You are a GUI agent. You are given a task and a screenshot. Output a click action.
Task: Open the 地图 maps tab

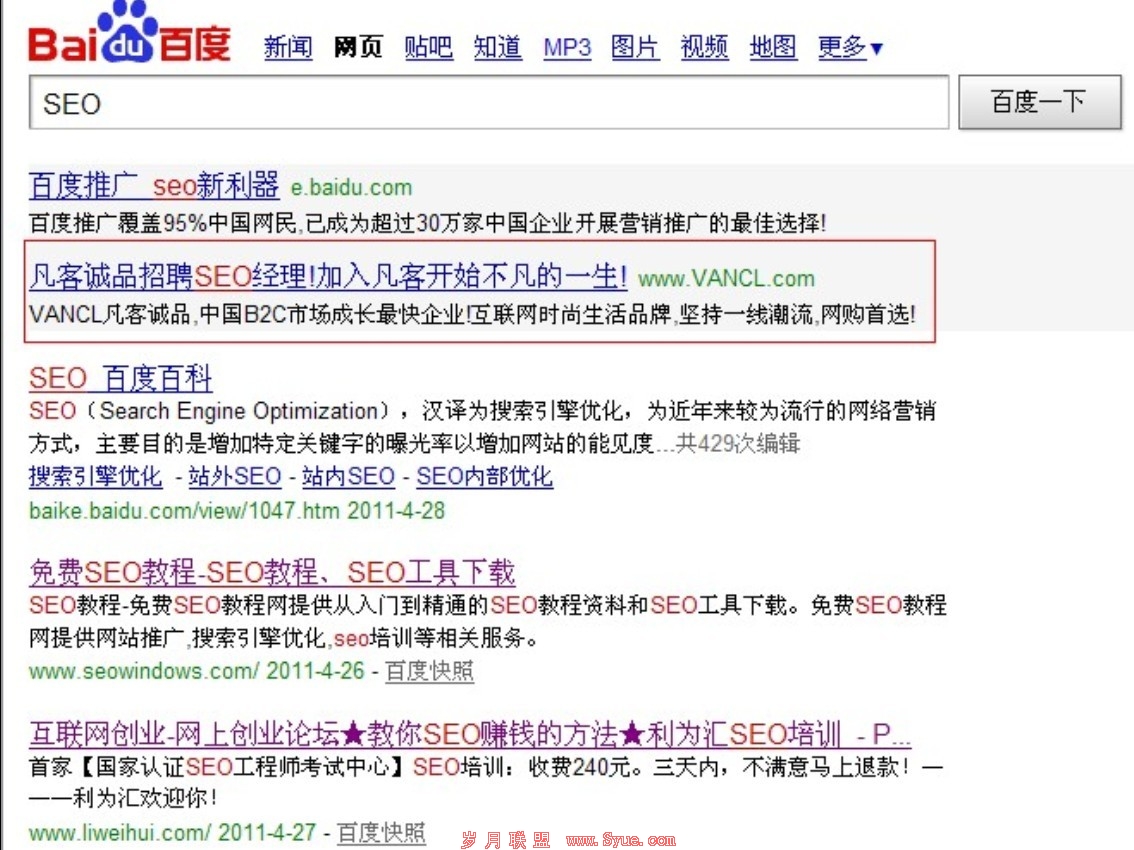click(773, 48)
